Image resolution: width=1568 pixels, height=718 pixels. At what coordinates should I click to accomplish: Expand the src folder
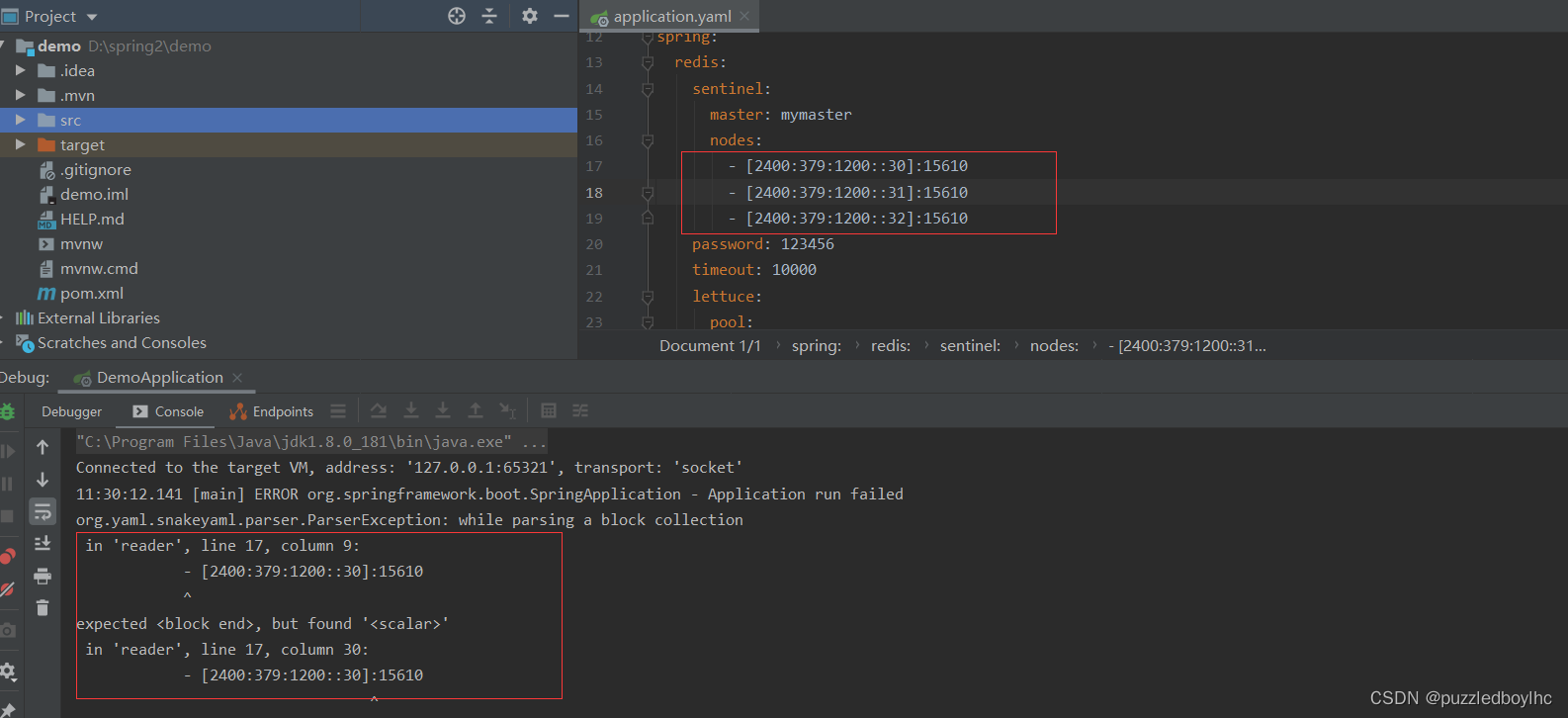click(x=20, y=120)
